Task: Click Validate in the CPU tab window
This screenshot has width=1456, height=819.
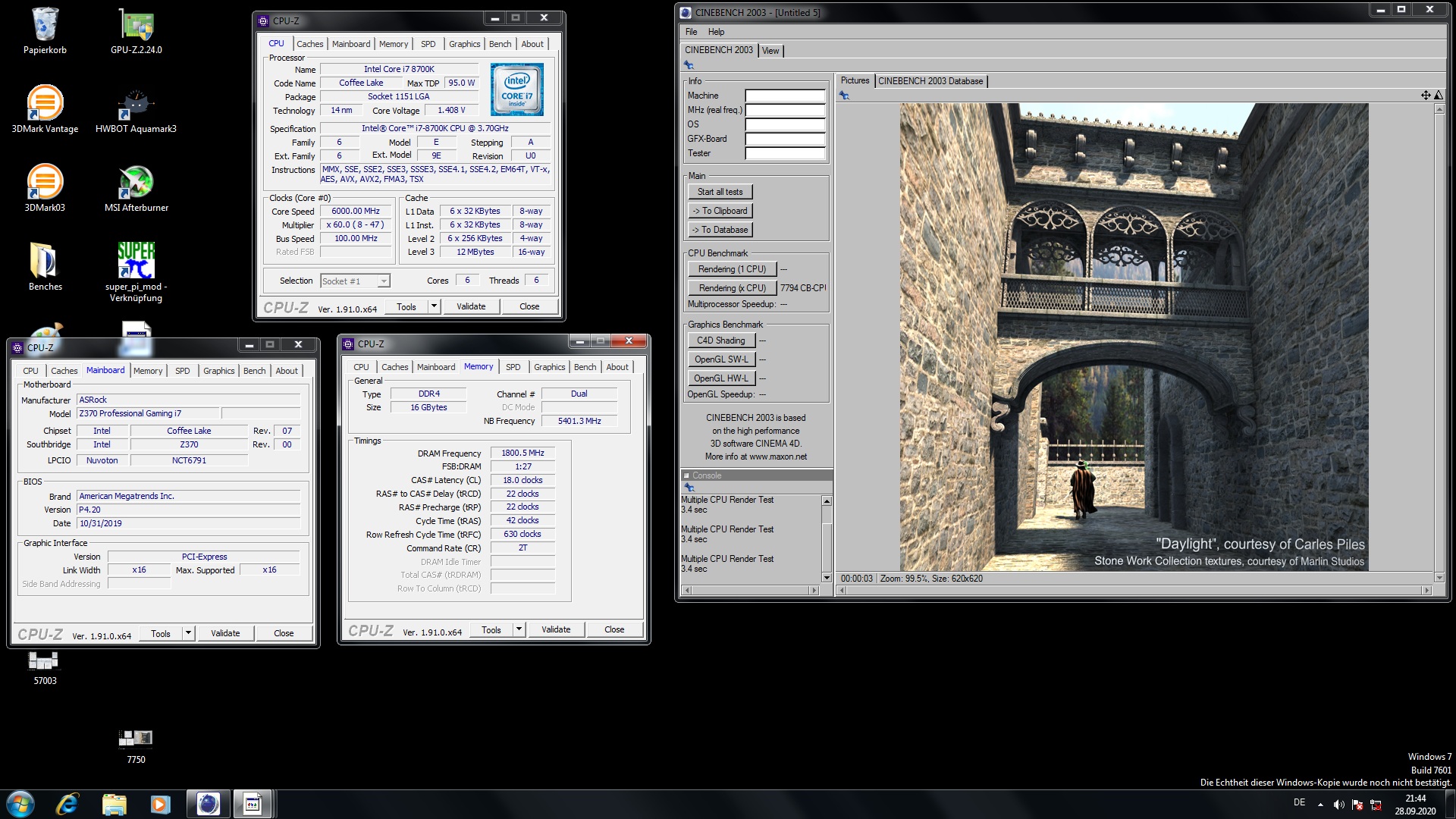Action: 471,307
